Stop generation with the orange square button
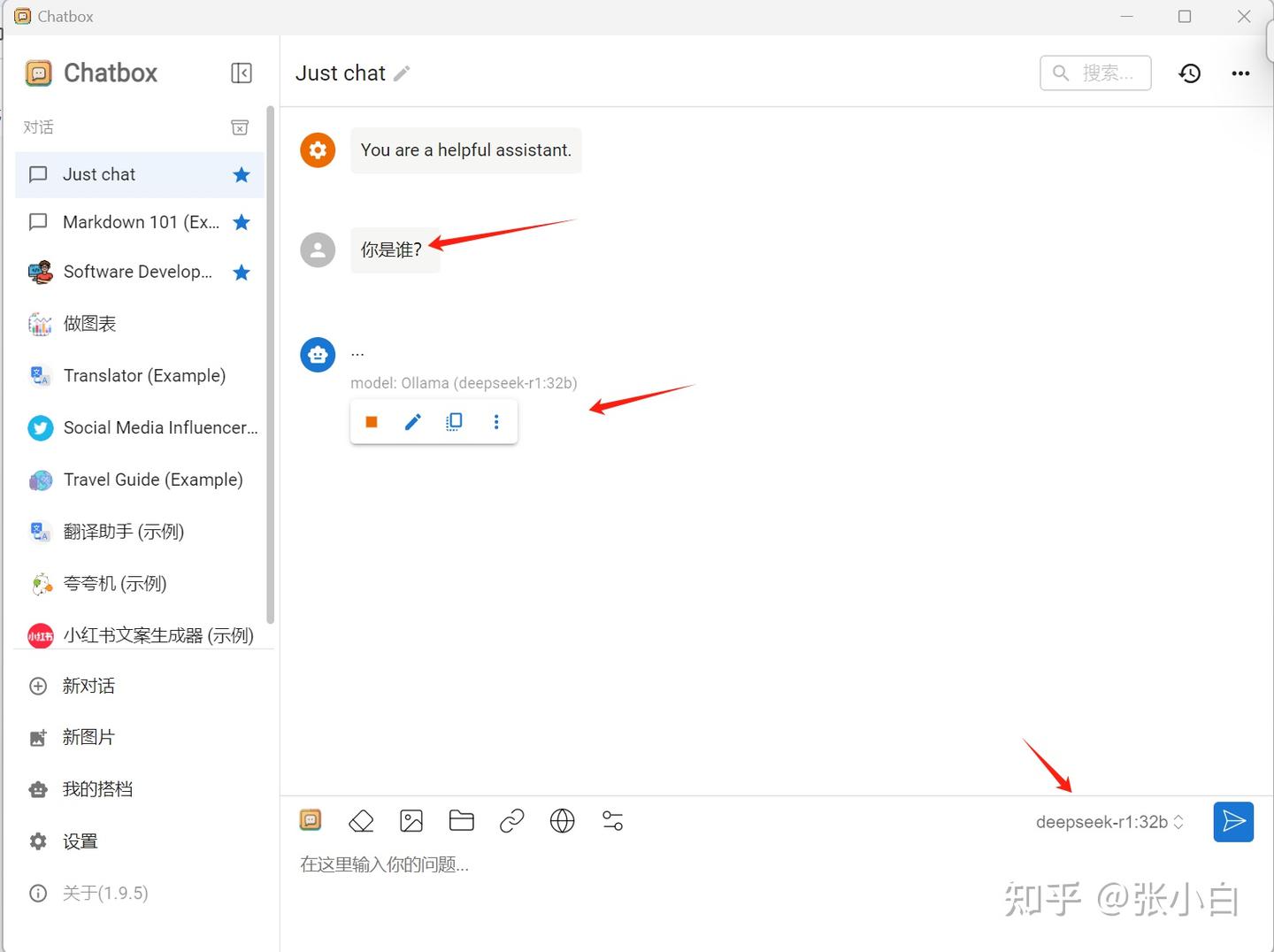This screenshot has width=1274, height=952. point(372,422)
